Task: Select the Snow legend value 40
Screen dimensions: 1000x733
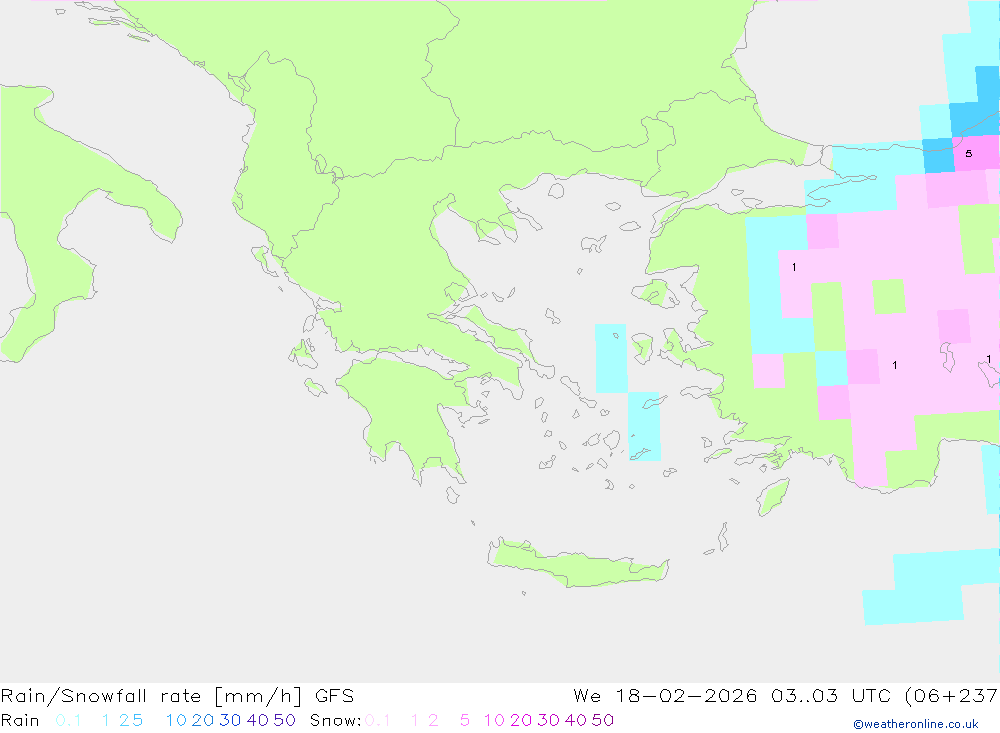Action: [576, 720]
